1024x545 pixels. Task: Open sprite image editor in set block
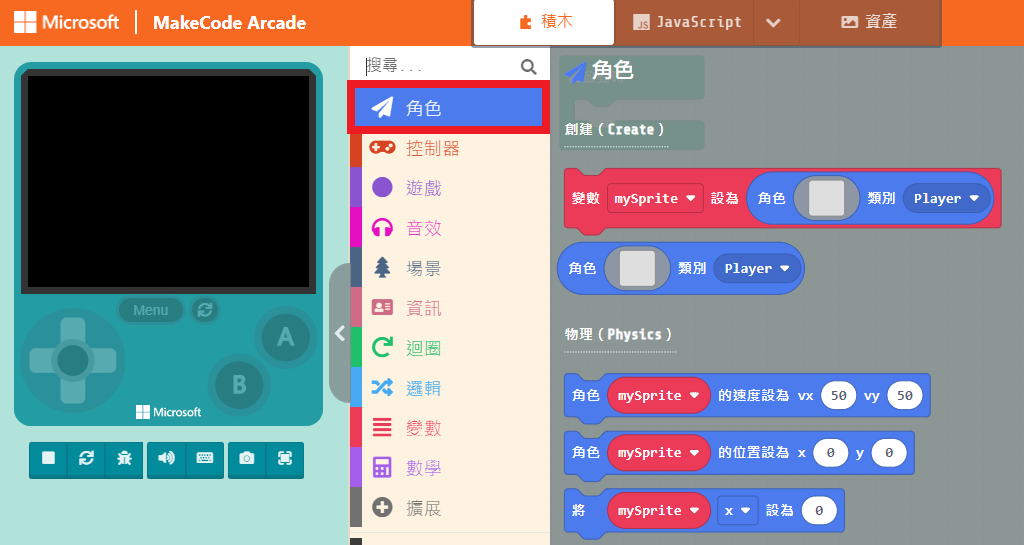[826, 198]
